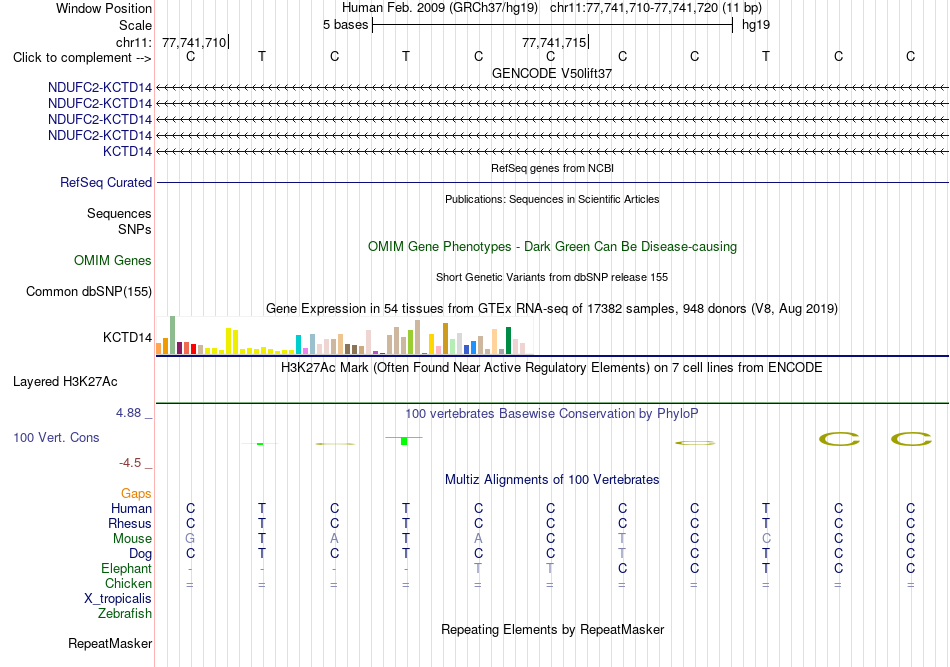Select the Chicken alignment row label
The height and width of the screenshot is (667, 950).
click(x=128, y=583)
